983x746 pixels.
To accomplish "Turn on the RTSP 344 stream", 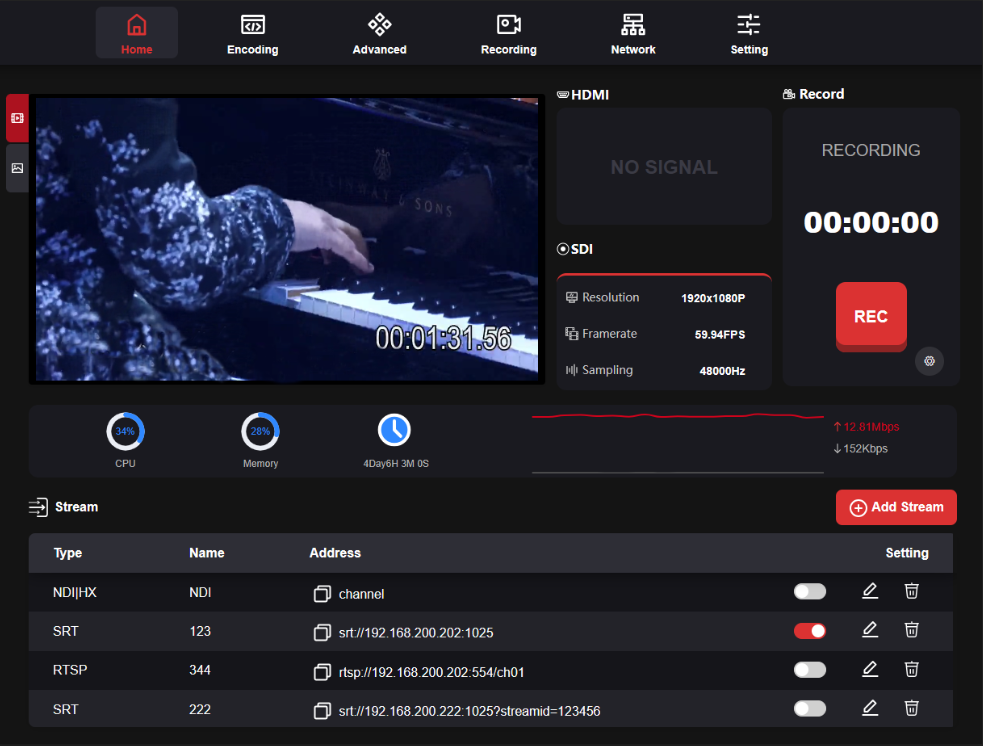I will [x=810, y=669].
